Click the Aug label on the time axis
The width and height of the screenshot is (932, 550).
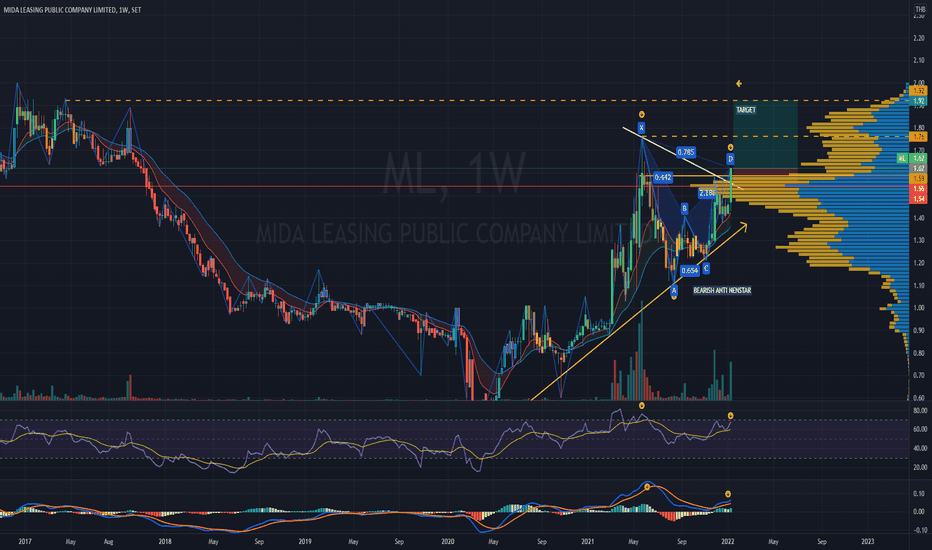pyautogui.click(x=108, y=542)
